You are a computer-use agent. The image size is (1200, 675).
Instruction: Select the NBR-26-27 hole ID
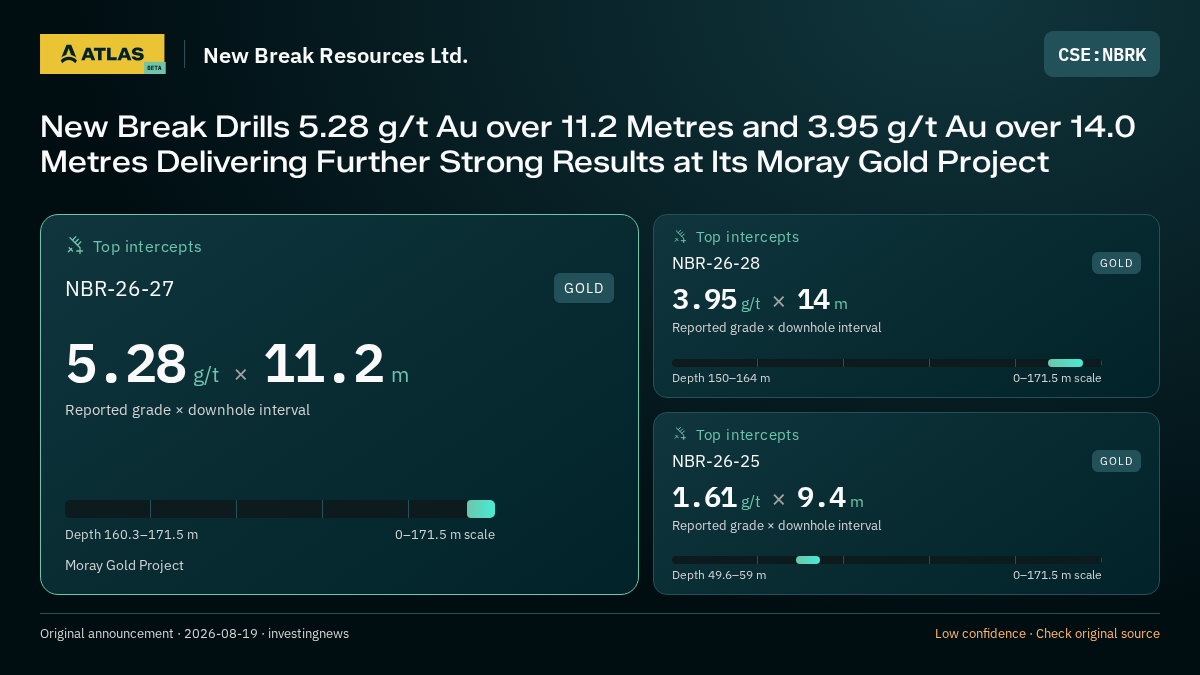click(120, 289)
